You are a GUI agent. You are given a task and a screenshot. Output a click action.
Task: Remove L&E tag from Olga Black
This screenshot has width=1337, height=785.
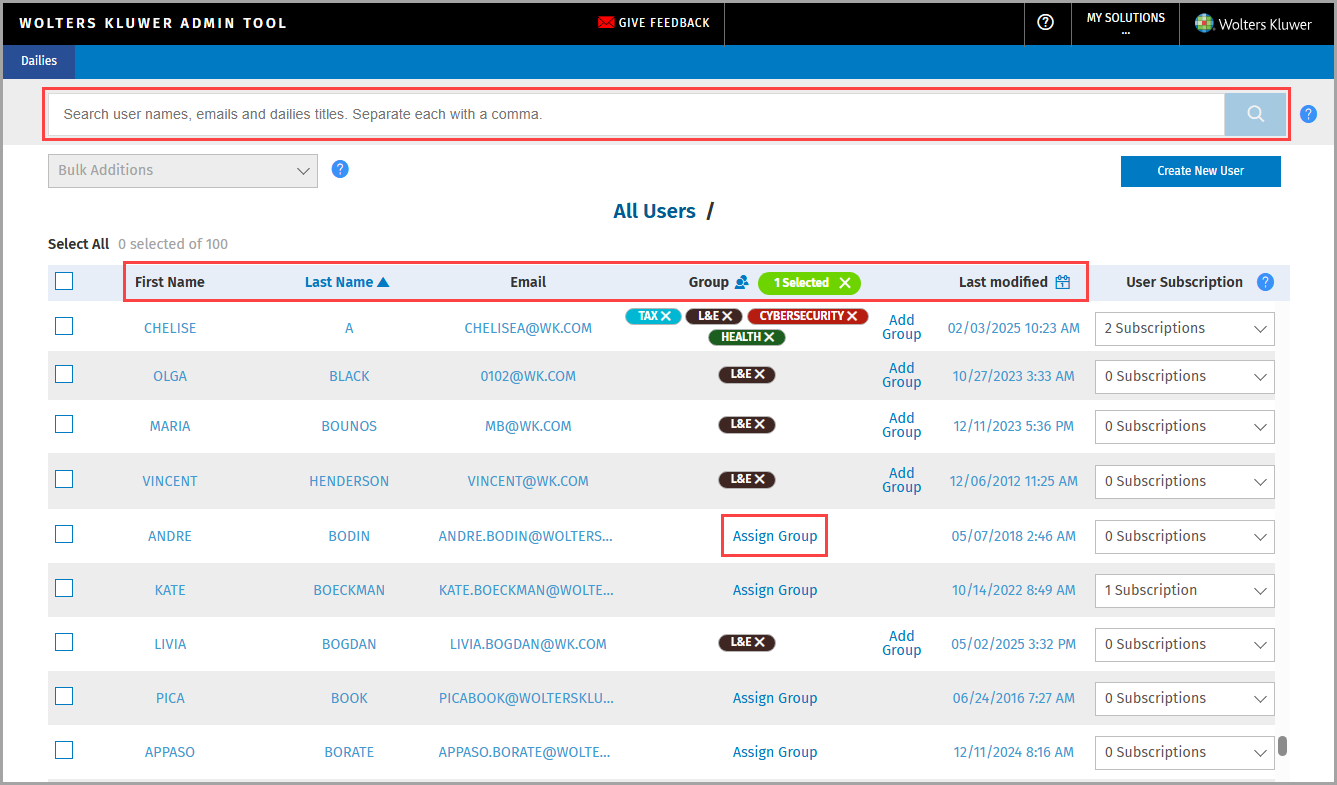tap(760, 374)
